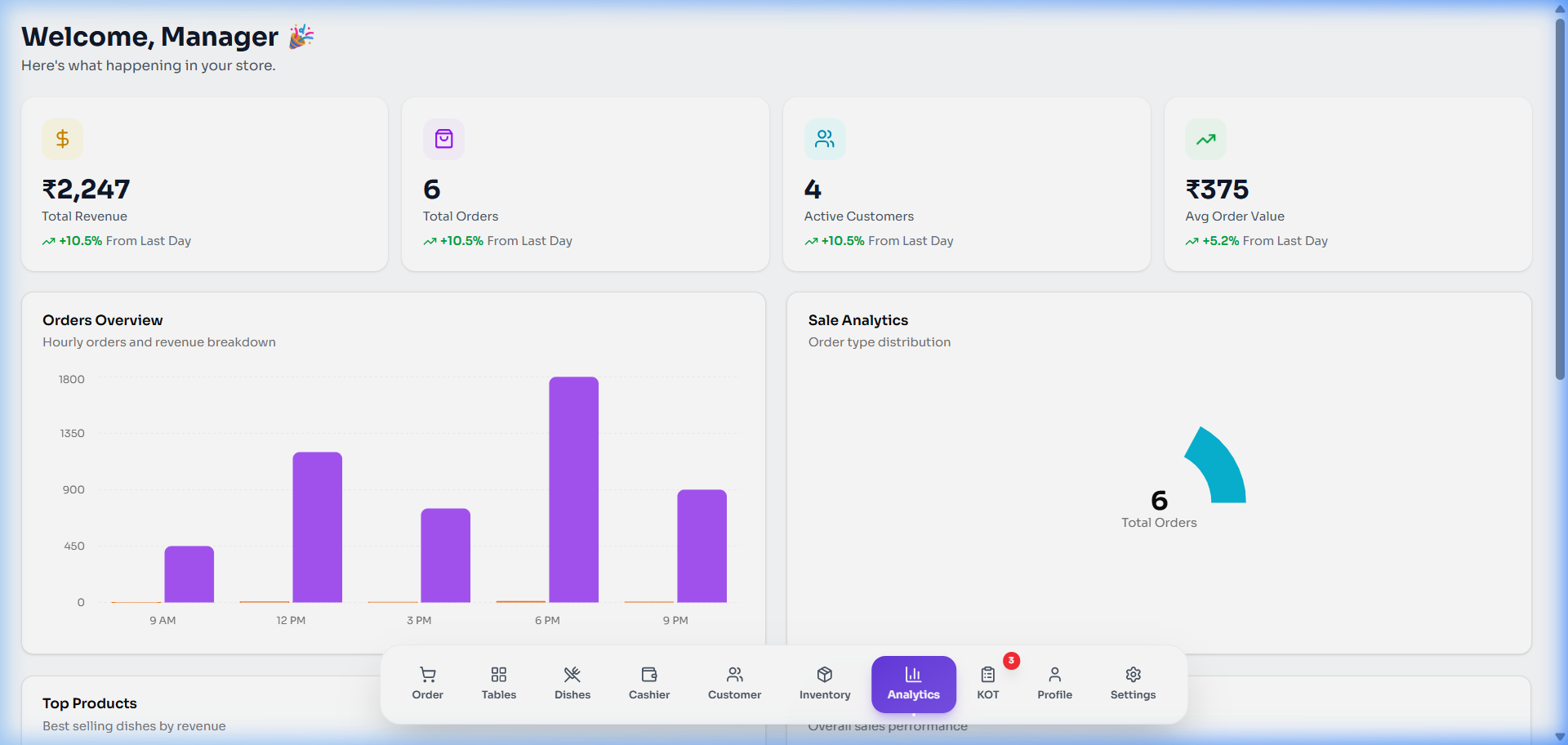Click the 6 PM purple revenue bar
The image size is (1568, 745).
point(573,490)
